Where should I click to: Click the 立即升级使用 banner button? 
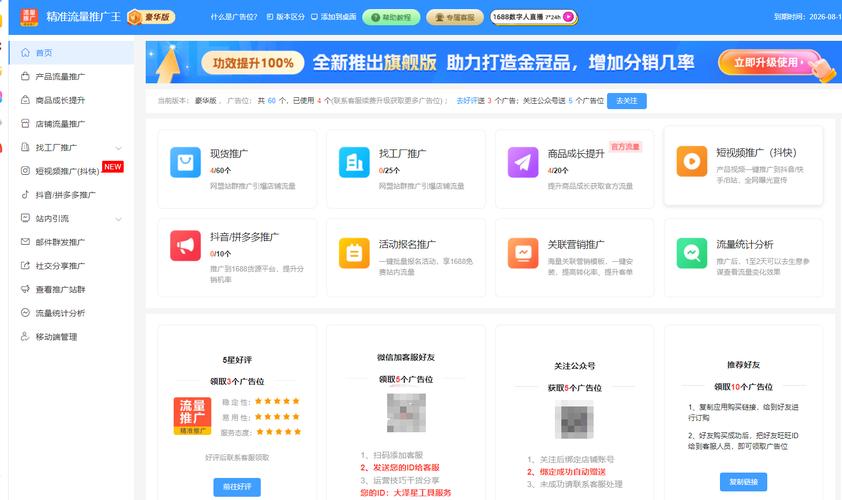(x=770, y=63)
